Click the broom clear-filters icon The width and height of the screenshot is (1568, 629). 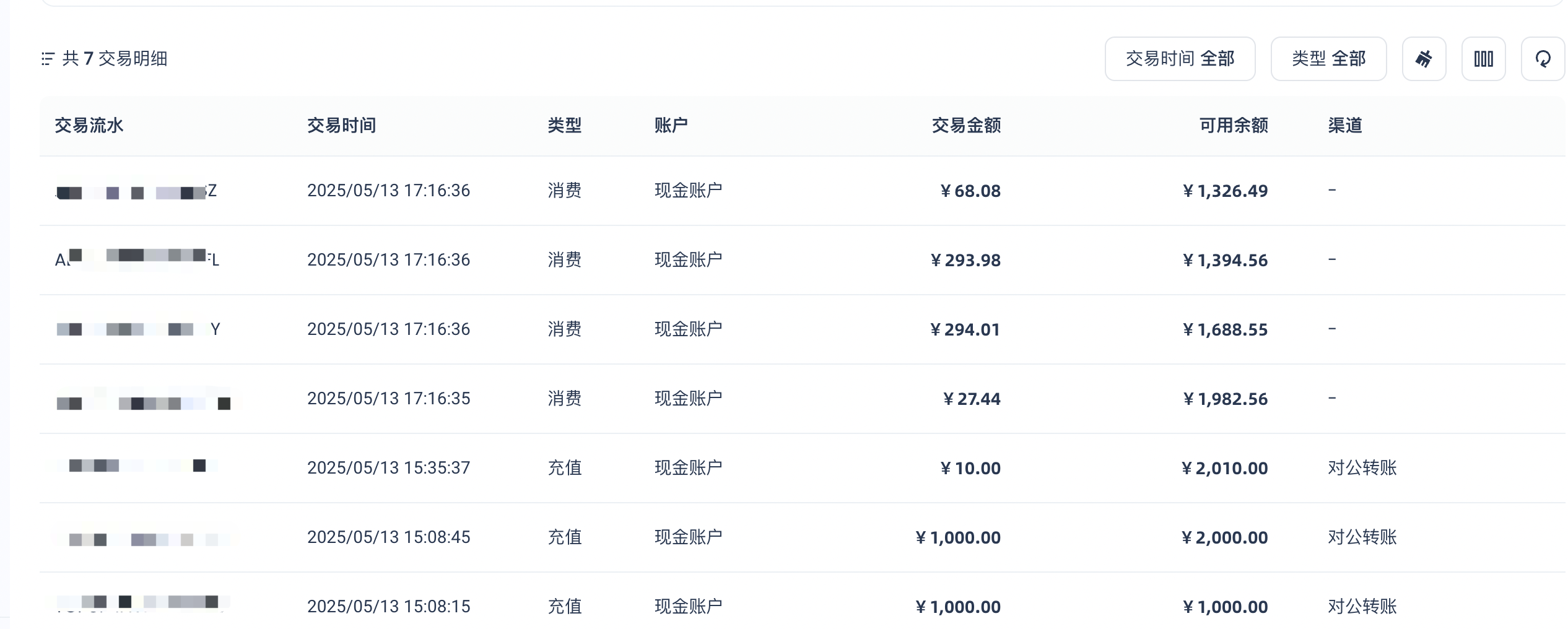click(1424, 59)
